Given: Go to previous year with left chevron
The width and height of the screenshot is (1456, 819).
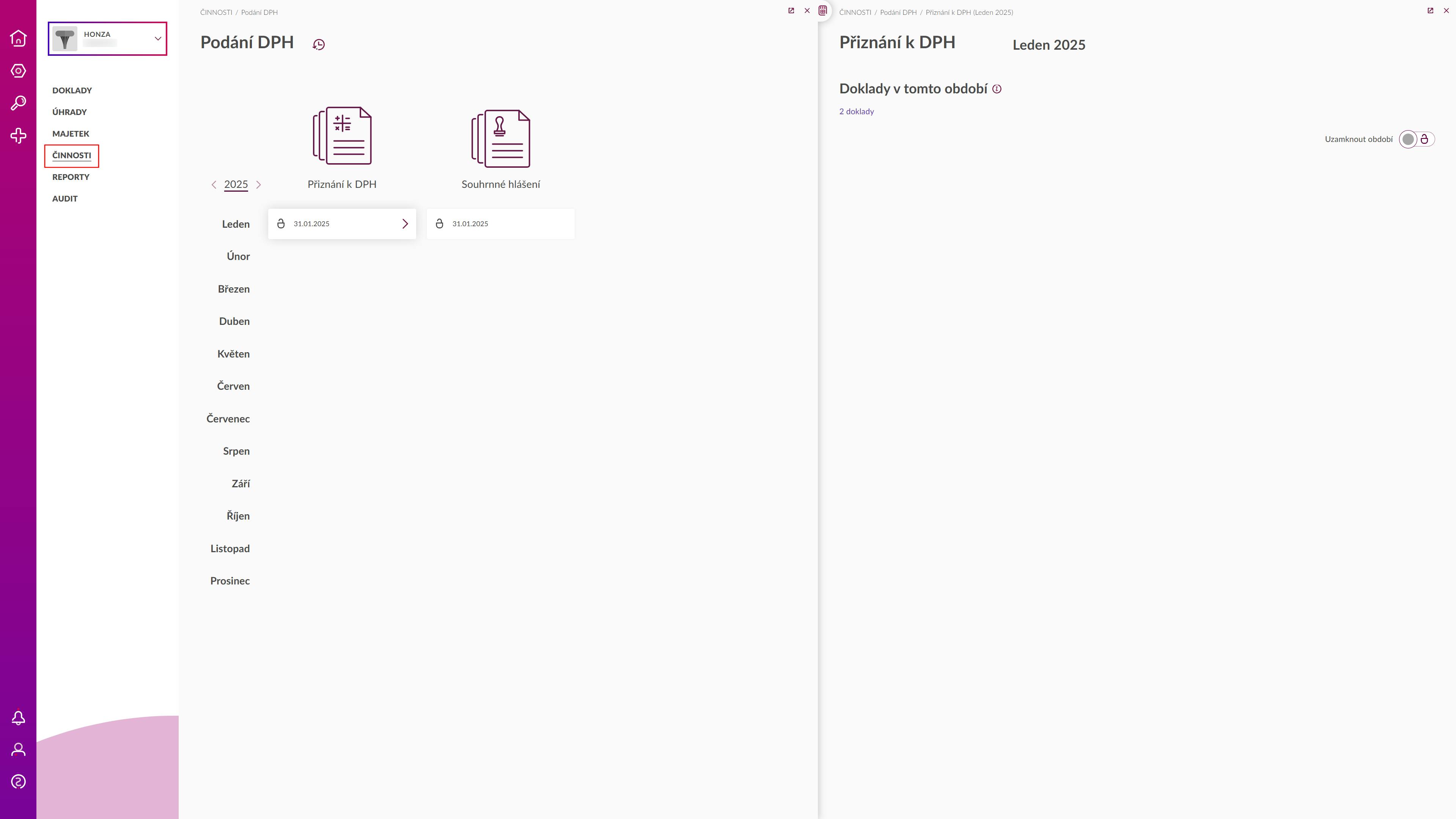Looking at the screenshot, I should pyautogui.click(x=214, y=184).
